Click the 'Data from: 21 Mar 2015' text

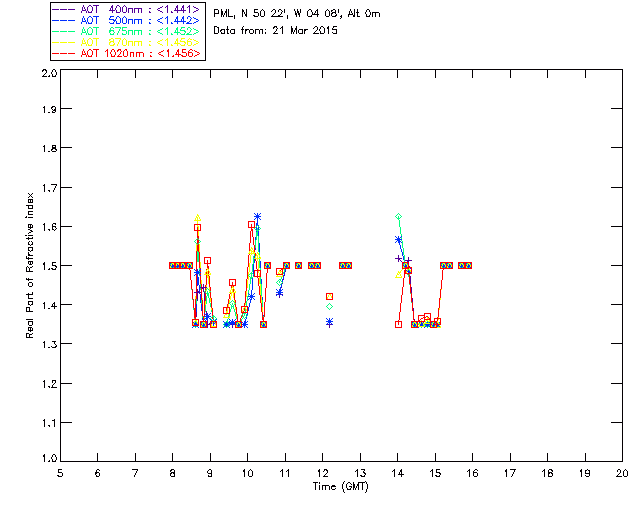click(276, 31)
